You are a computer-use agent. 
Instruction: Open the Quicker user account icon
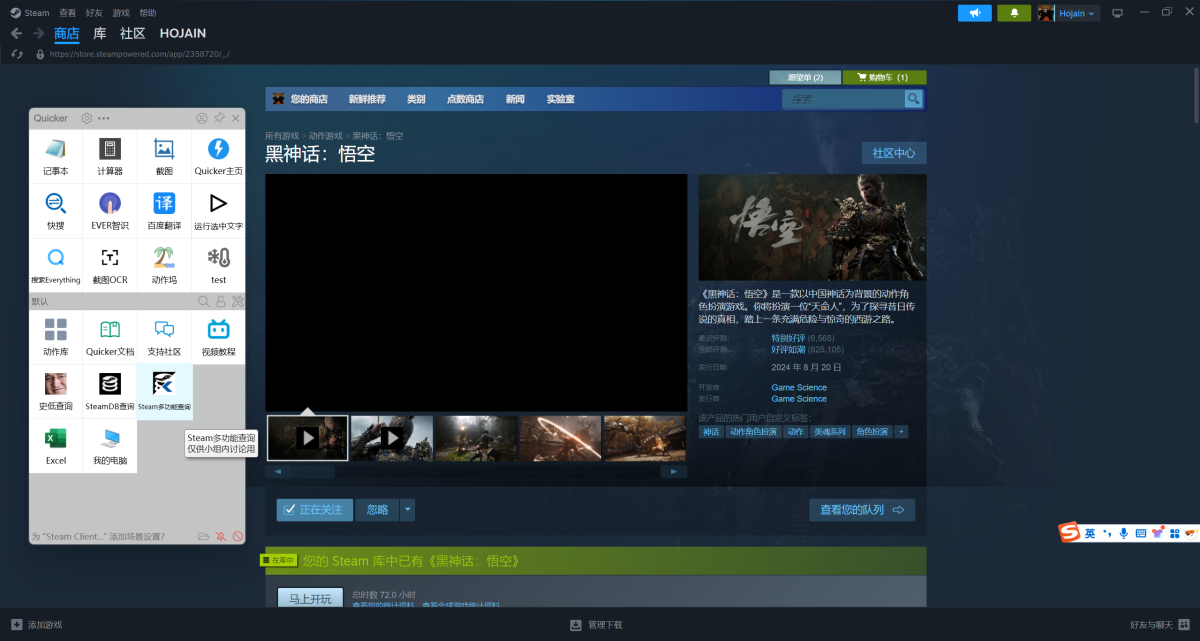(202, 118)
